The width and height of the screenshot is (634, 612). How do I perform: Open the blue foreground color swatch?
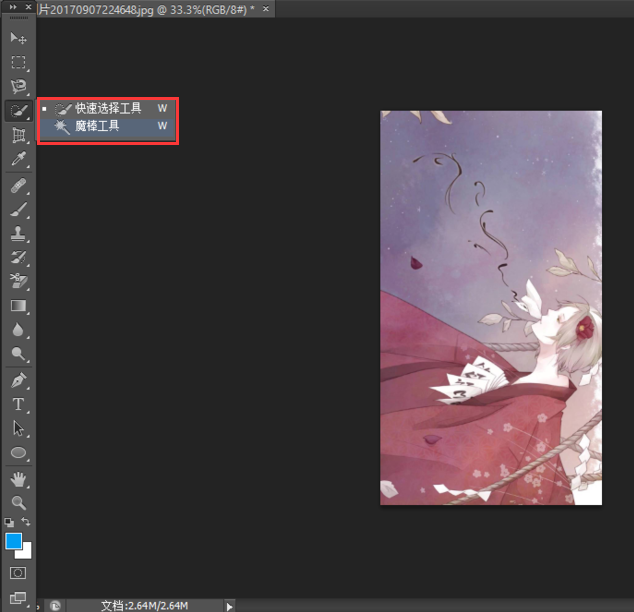pos(13,541)
